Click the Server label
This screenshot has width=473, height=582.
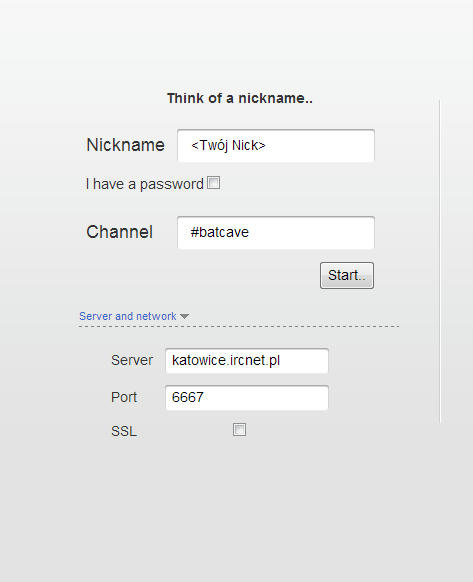(132, 360)
